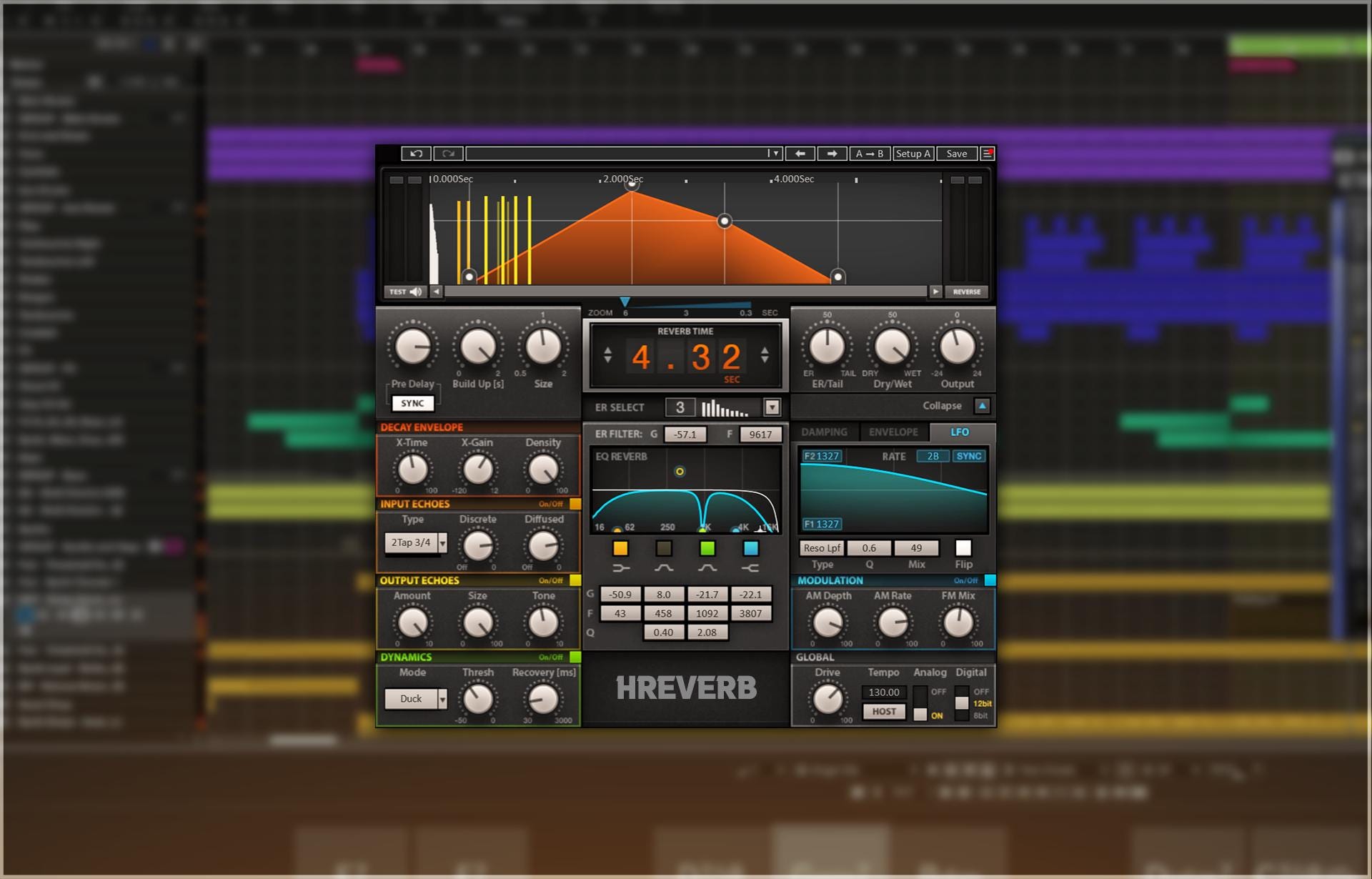Click the Dry/Wet knob

click(892, 347)
